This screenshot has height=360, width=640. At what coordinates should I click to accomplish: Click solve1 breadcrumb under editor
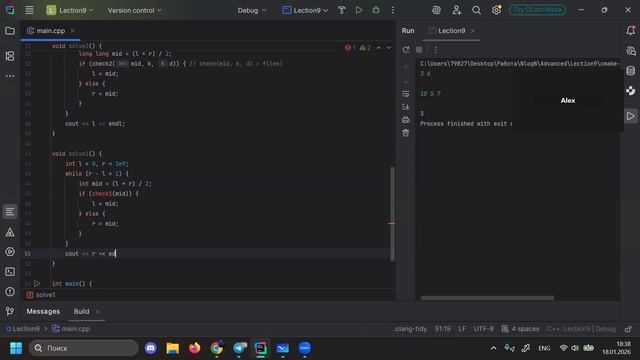[x=41, y=295]
